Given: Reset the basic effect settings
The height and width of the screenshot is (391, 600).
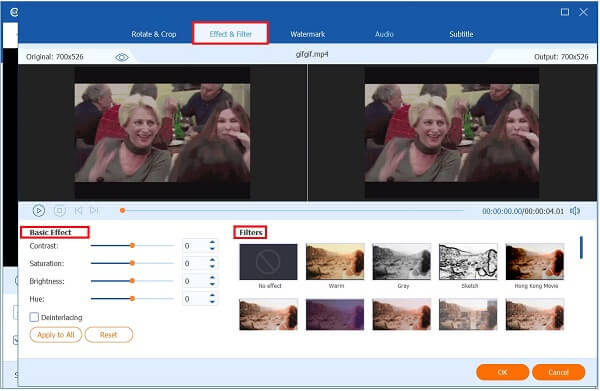Looking at the screenshot, I should [x=109, y=335].
